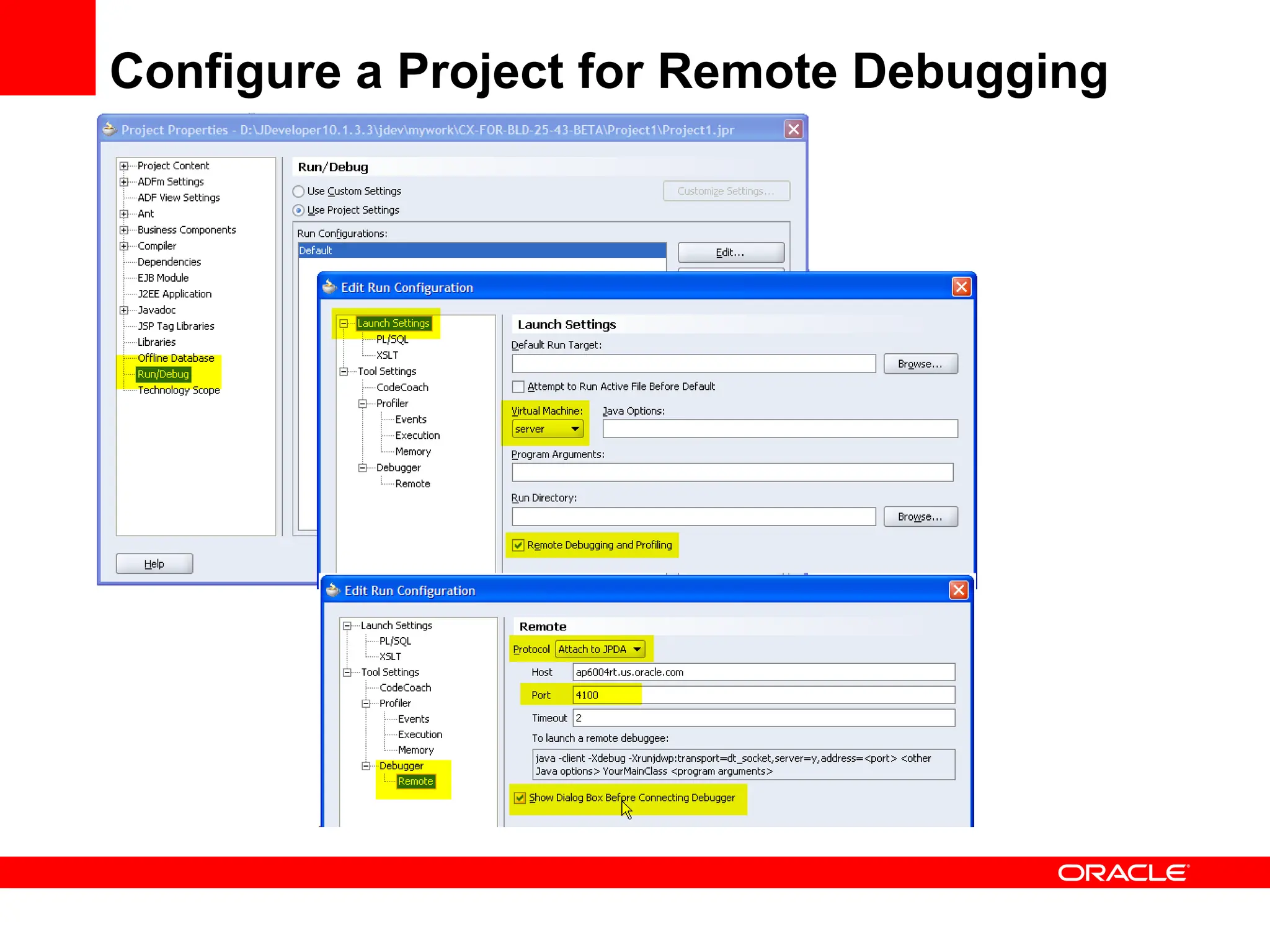Image resolution: width=1270 pixels, height=952 pixels.
Task: Select Run/Debug in Project Properties tree
Action: click(x=163, y=374)
